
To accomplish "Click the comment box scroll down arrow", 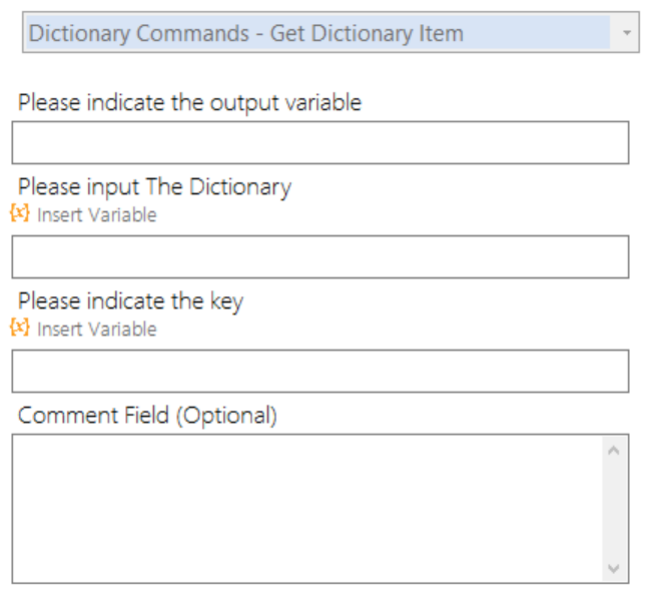I will pos(614,569).
